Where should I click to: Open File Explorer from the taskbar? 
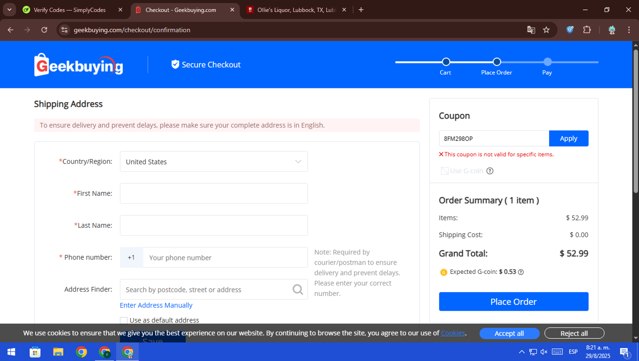pyautogui.click(x=58, y=352)
